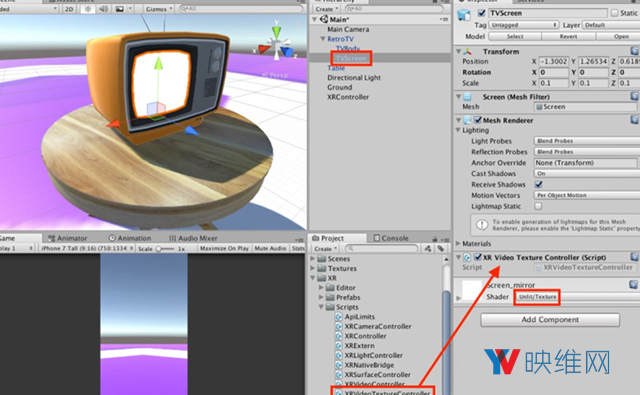Adjust the Game view Scale slider
640x395 pixels.
(165, 249)
